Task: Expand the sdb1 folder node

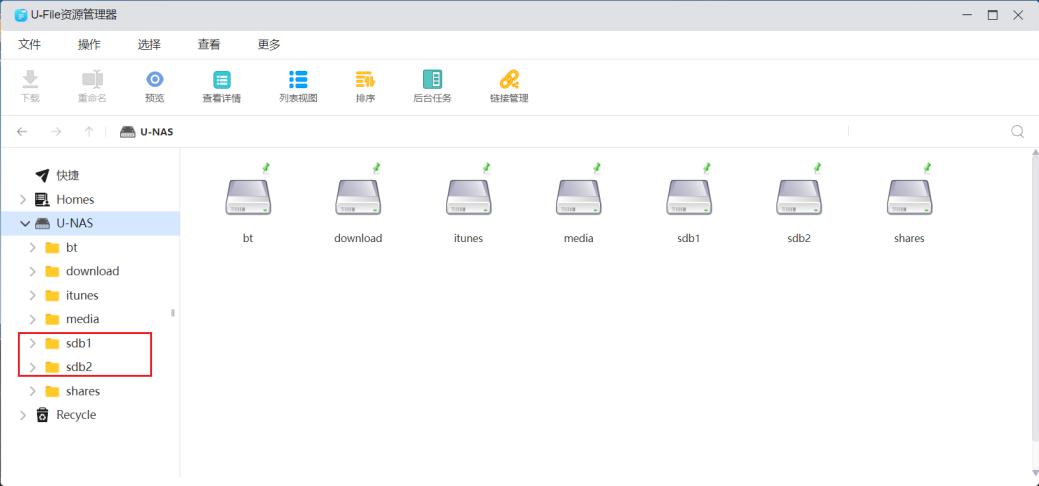Action: coord(32,343)
